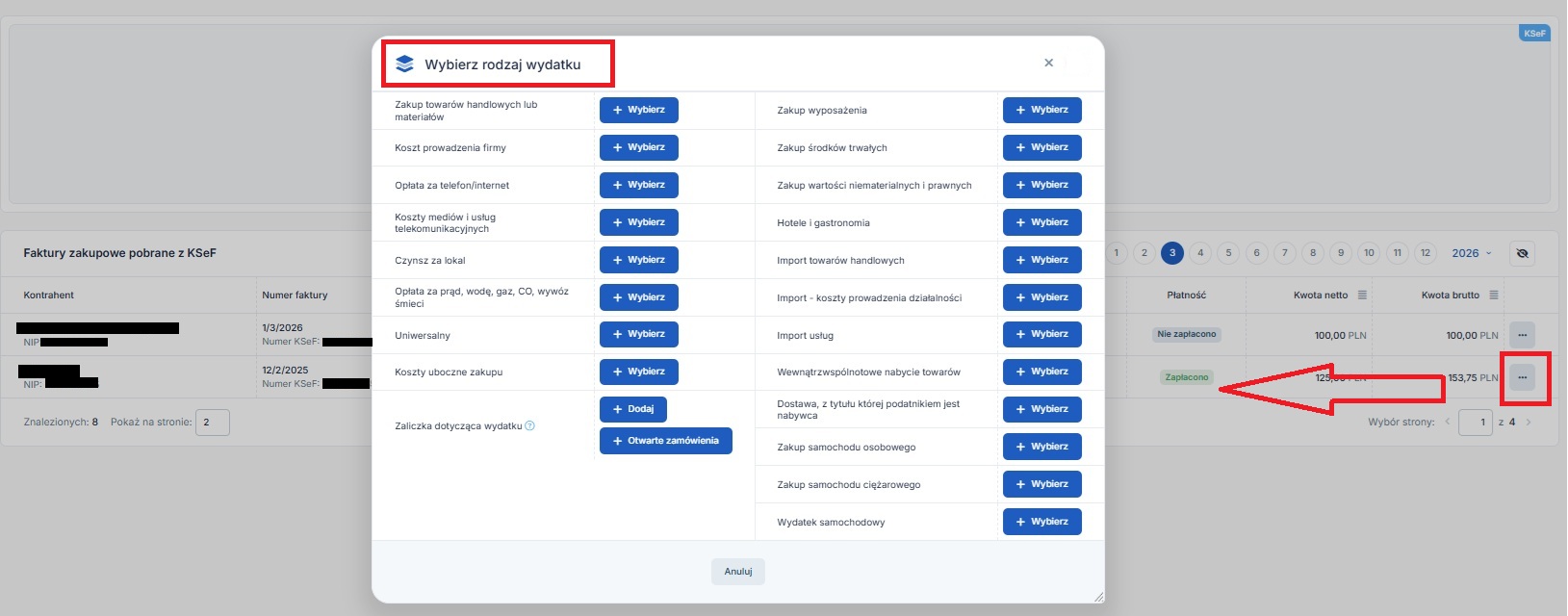Screen dimensions: 1568x616
Task: Open the three-dot menu for invoice 1/3/2026
Action: (x=1522, y=335)
